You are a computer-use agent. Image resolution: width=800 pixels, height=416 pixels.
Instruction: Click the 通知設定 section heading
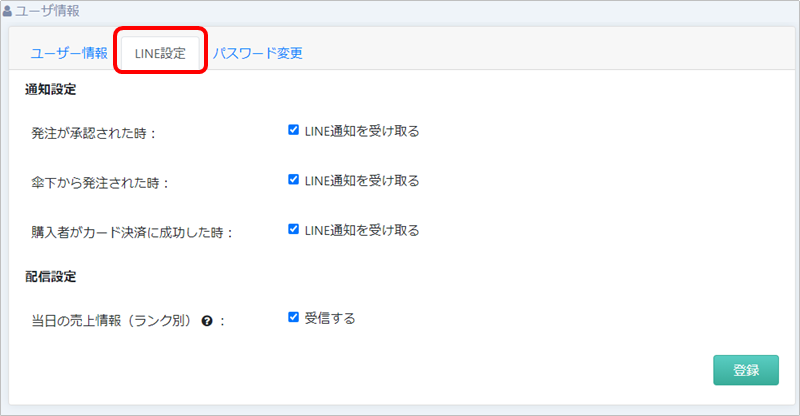(x=51, y=89)
